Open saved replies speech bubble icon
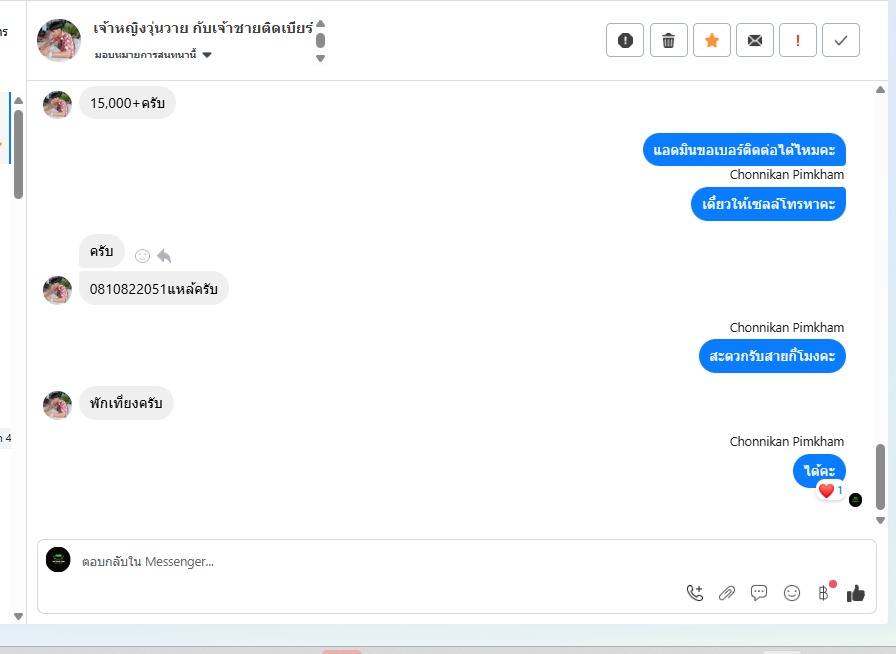Viewport: 896px width, 654px height. tap(759, 593)
